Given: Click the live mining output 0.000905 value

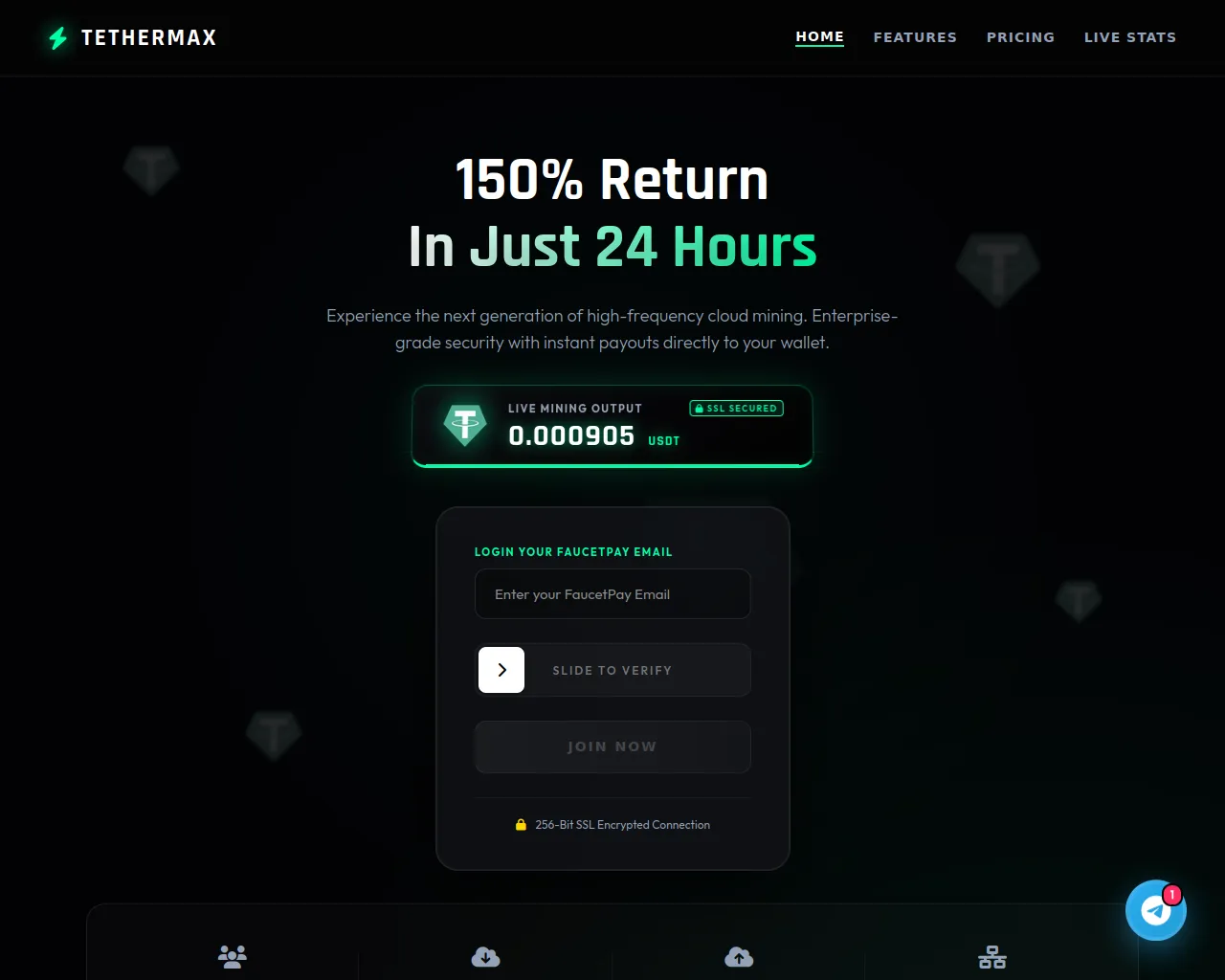Looking at the screenshot, I should coord(571,435).
